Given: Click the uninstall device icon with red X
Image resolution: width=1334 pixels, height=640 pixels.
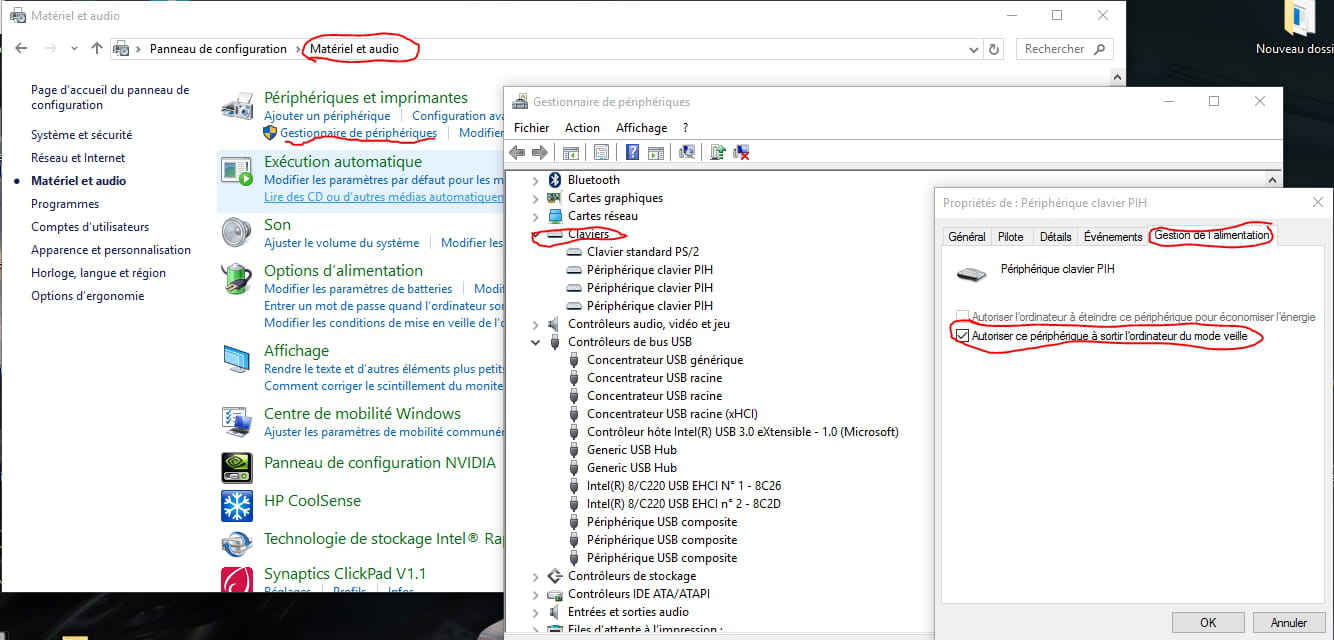Looking at the screenshot, I should coord(742,152).
